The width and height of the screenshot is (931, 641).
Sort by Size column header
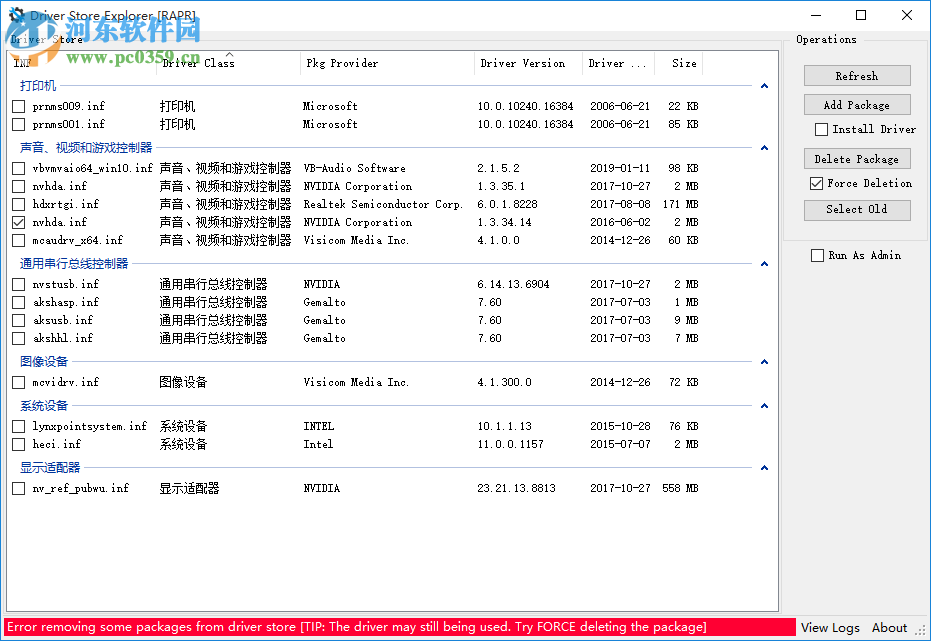[679, 63]
